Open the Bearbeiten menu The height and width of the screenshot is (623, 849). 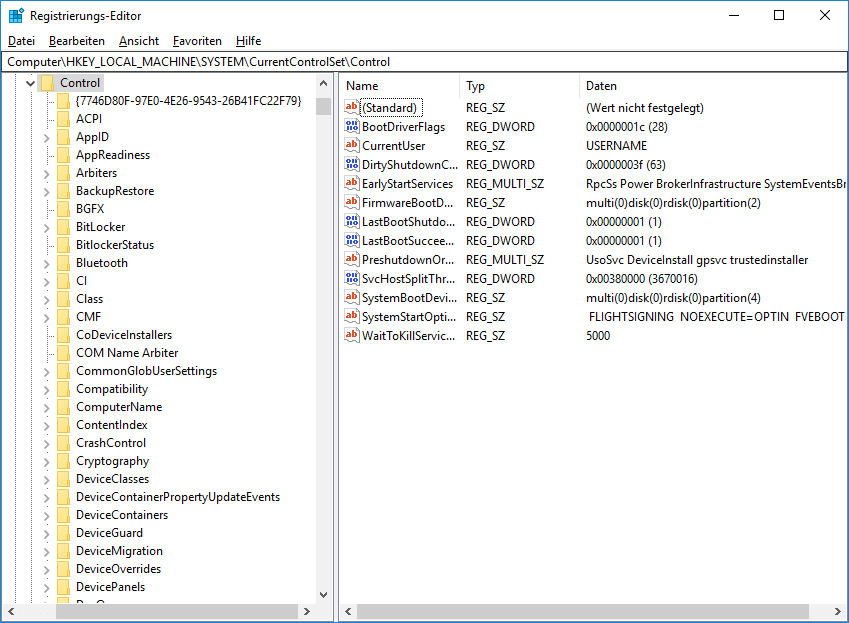77,41
